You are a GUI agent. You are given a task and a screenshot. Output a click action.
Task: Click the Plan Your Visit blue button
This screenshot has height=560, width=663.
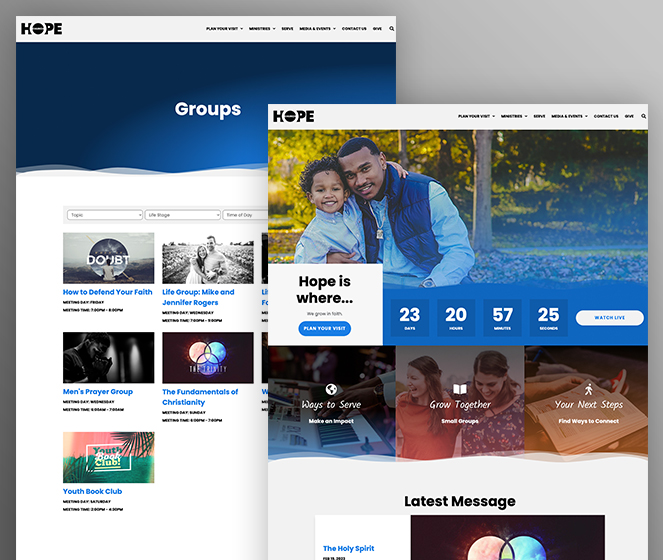pyautogui.click(x=324, y=329)
